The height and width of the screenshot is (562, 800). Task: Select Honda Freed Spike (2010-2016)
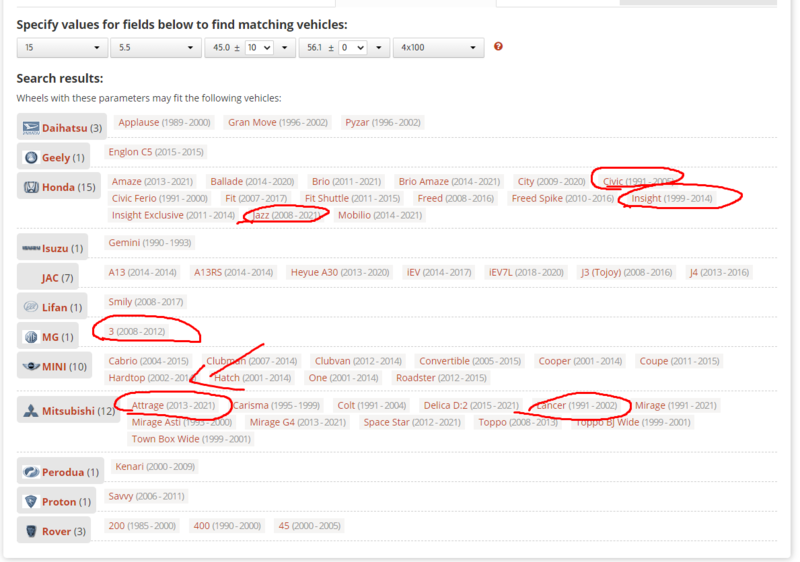click(x=563, y=198)
